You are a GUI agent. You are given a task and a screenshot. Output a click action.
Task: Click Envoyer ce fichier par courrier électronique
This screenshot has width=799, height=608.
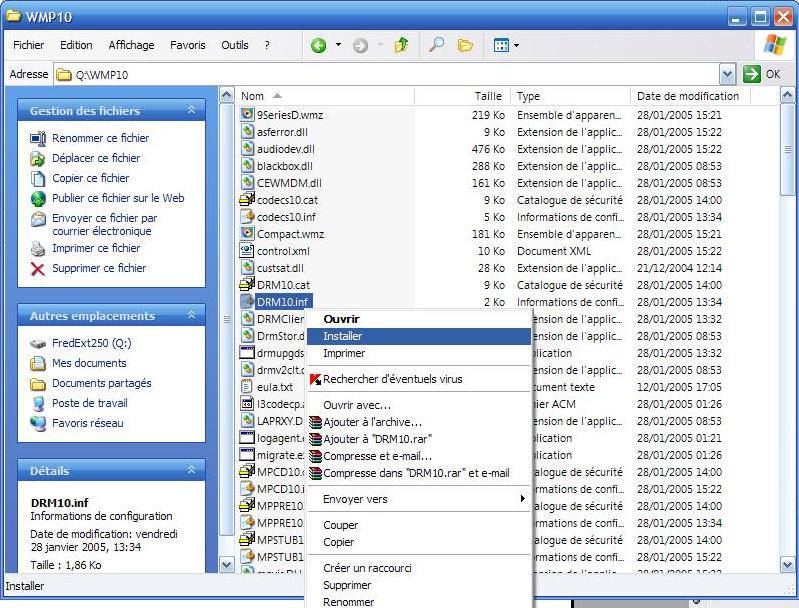(x=104, y=224)
